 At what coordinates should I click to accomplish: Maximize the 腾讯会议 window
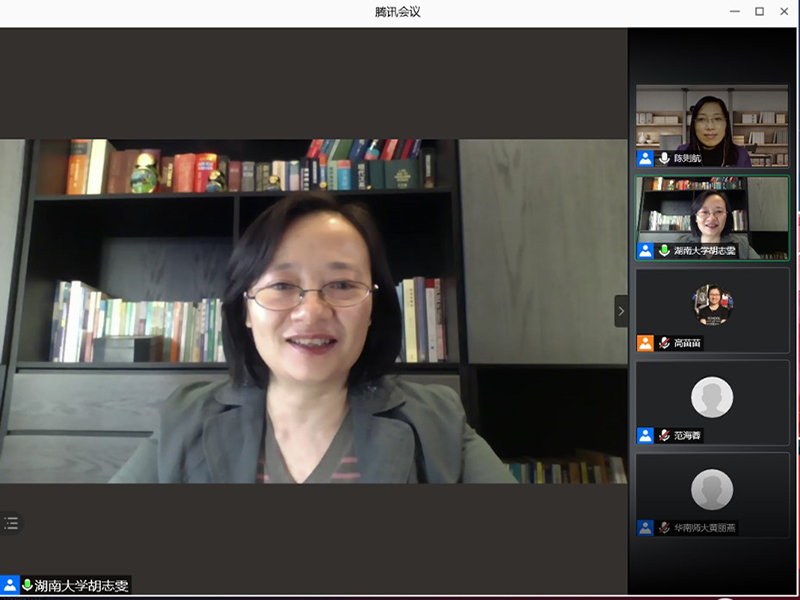pos(759,11)
